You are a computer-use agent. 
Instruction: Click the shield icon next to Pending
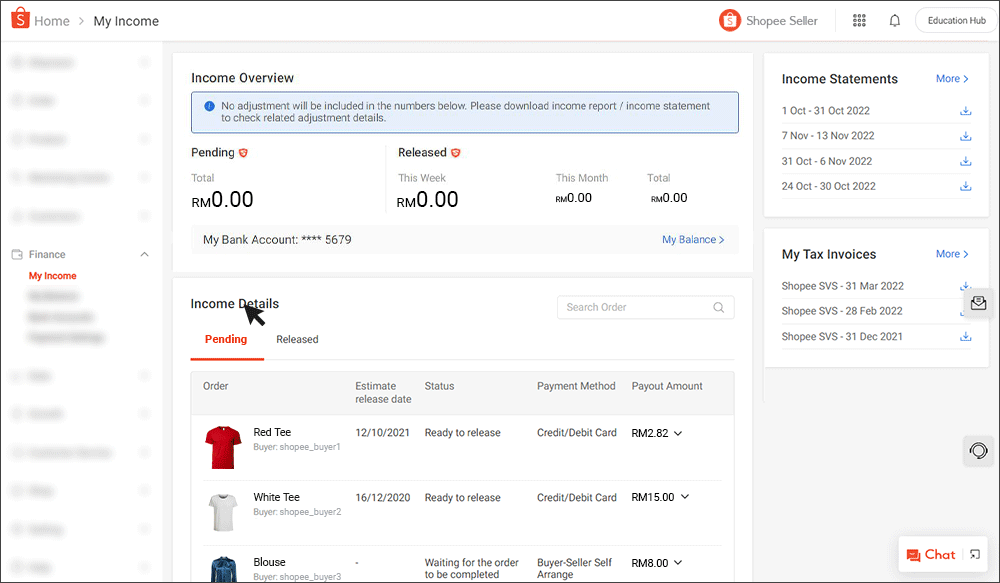[243, 153]
